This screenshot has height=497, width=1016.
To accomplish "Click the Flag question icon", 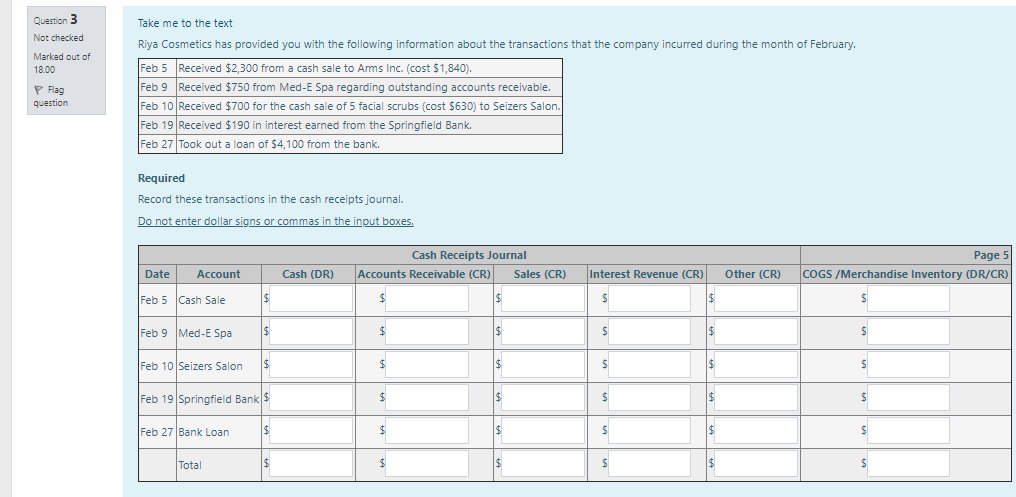I will coord(39,90).
